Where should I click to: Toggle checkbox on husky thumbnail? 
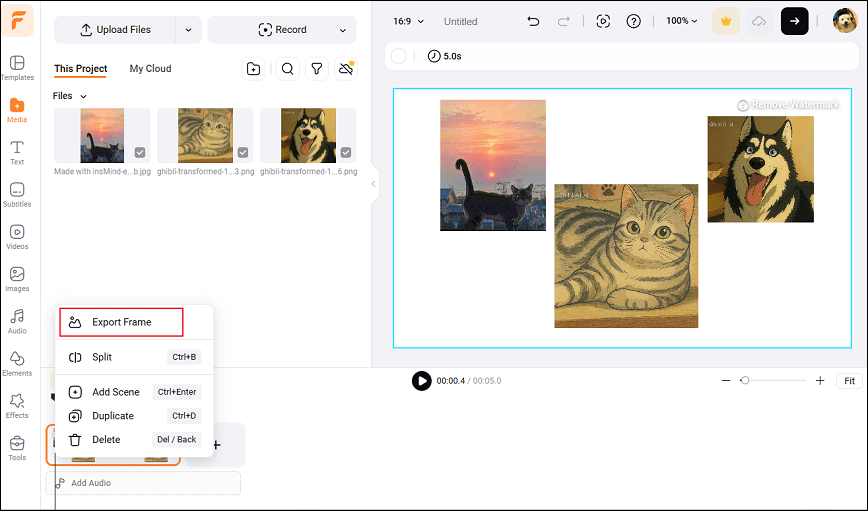(346, 152)
